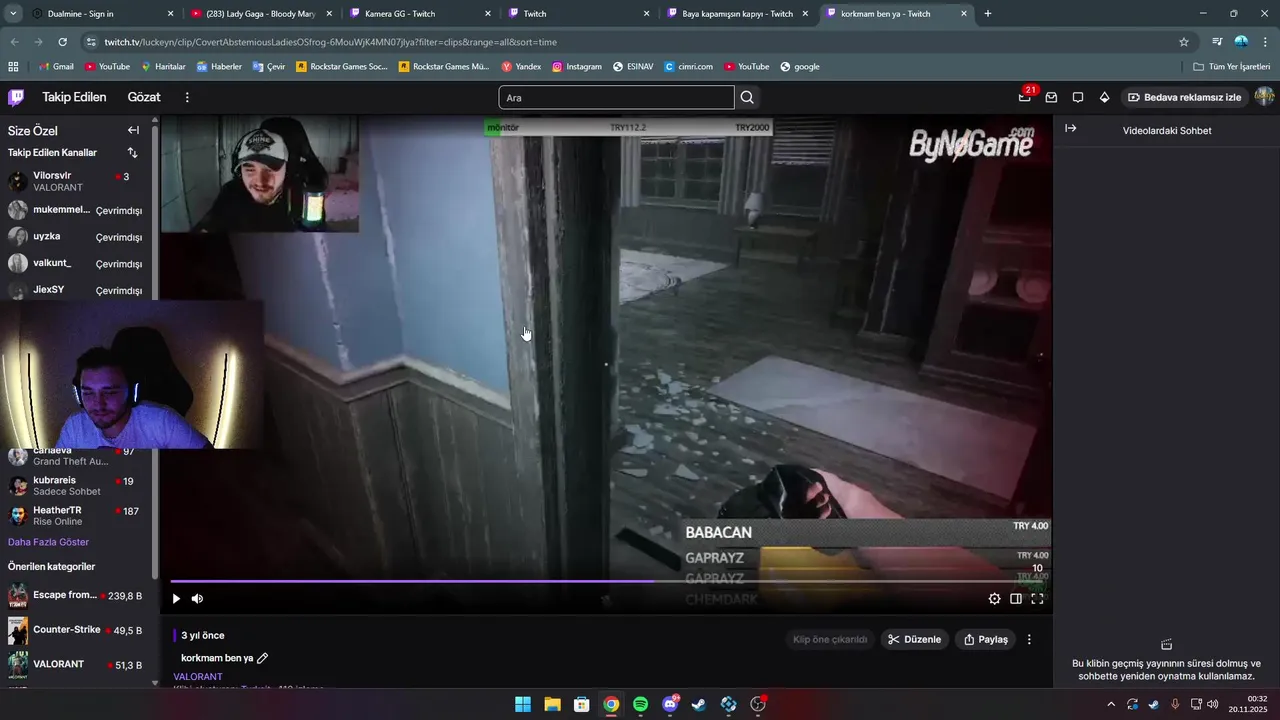
Task: Switch to Dualmine - Sign in tab
Action: pyautogui.click(x=103, y=14)
